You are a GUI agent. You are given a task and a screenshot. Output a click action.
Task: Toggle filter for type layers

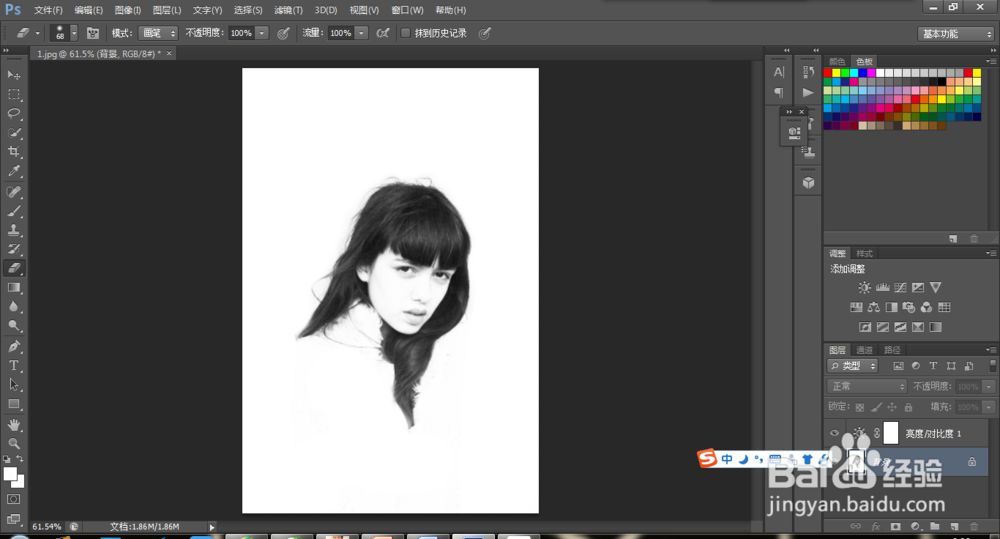click(933, 366)
